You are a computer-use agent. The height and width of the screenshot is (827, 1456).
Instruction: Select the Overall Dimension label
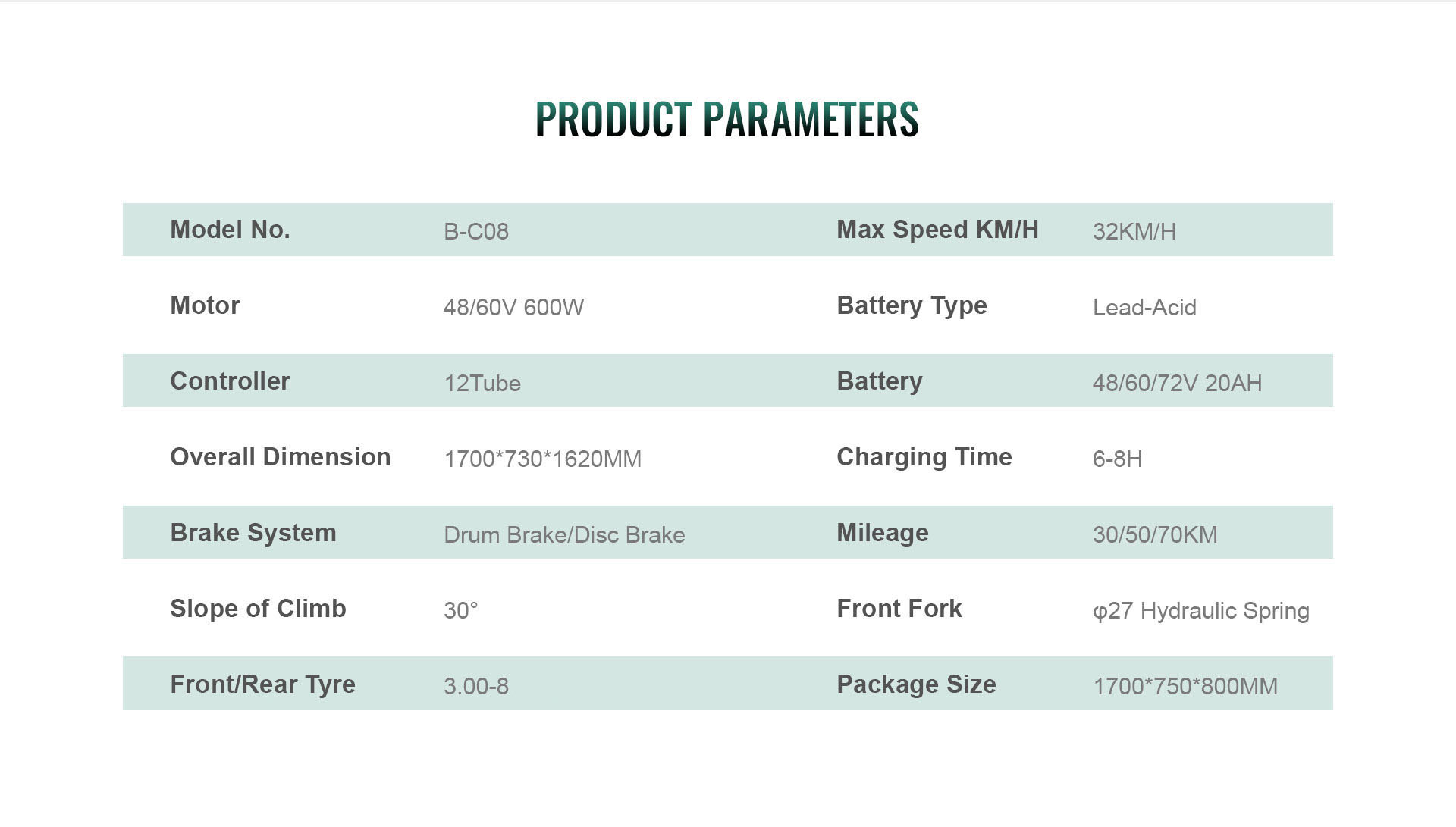click(280, 457)
